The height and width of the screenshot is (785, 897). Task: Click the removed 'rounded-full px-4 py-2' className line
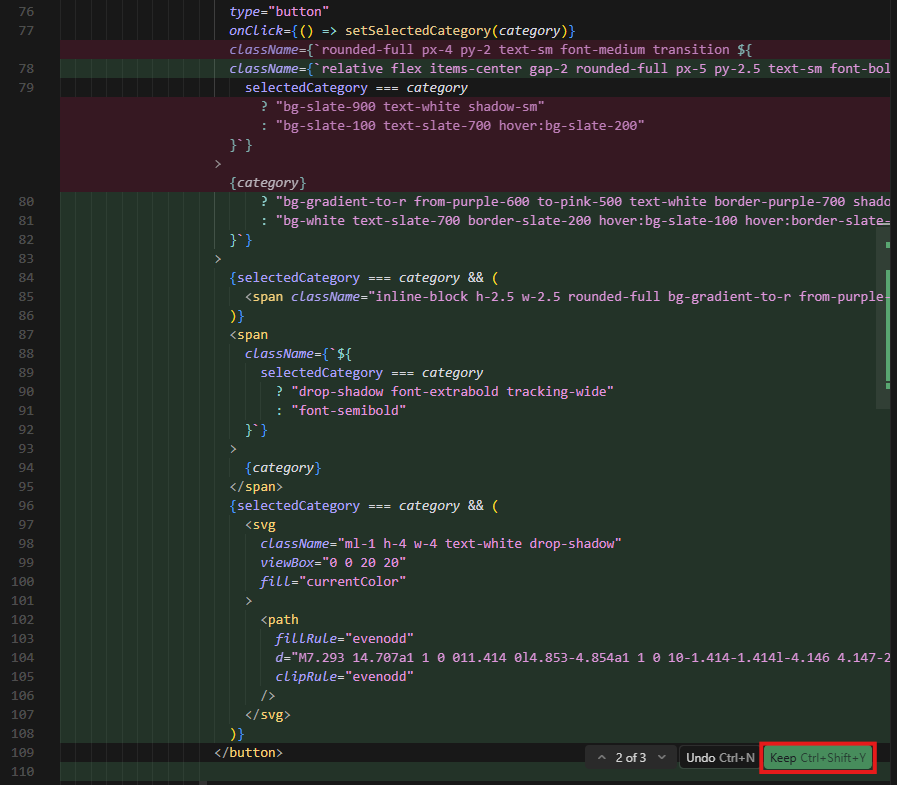click(490, 50)
